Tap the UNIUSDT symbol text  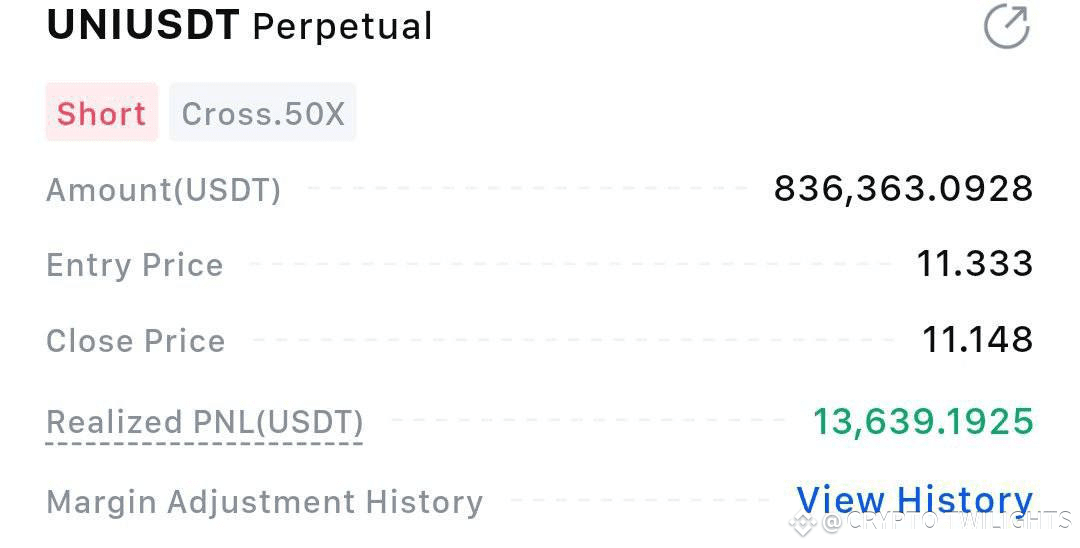pyautogui.click(x=143, y=25)
